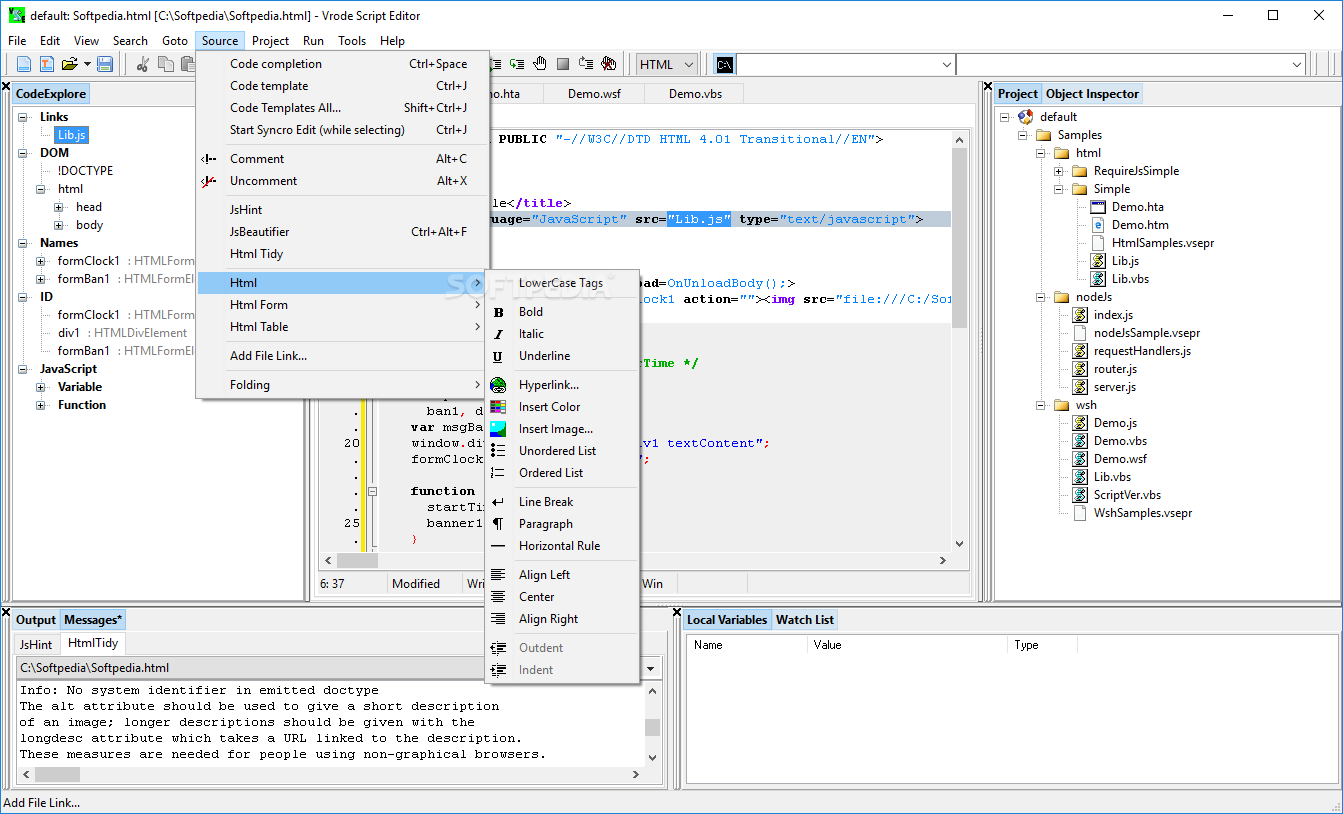Click Code completion in Source menu
Viewport: 1343px width, 814px height.
point(343,64)
